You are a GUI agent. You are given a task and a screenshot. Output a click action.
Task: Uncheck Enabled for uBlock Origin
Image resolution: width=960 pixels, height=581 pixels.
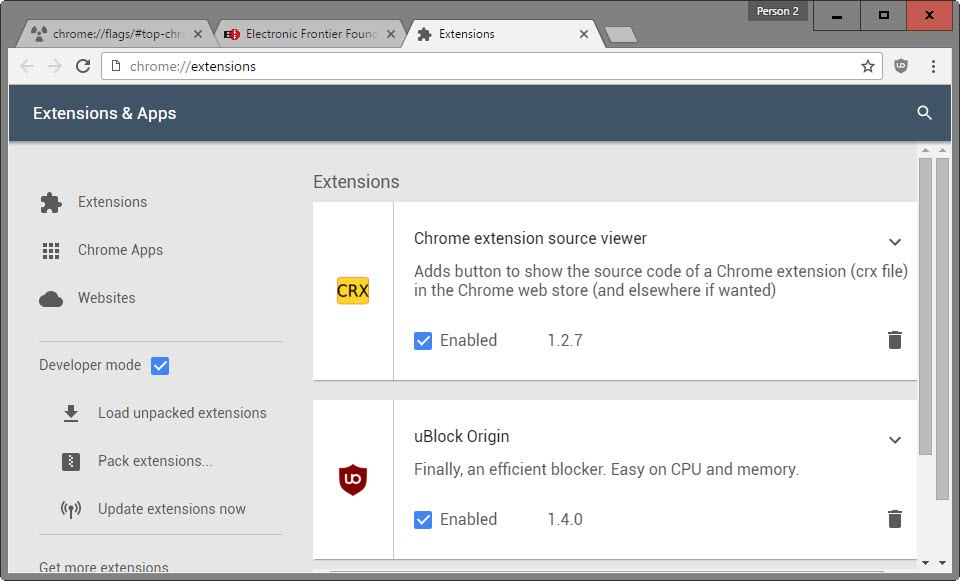click(x=422, y=519)
